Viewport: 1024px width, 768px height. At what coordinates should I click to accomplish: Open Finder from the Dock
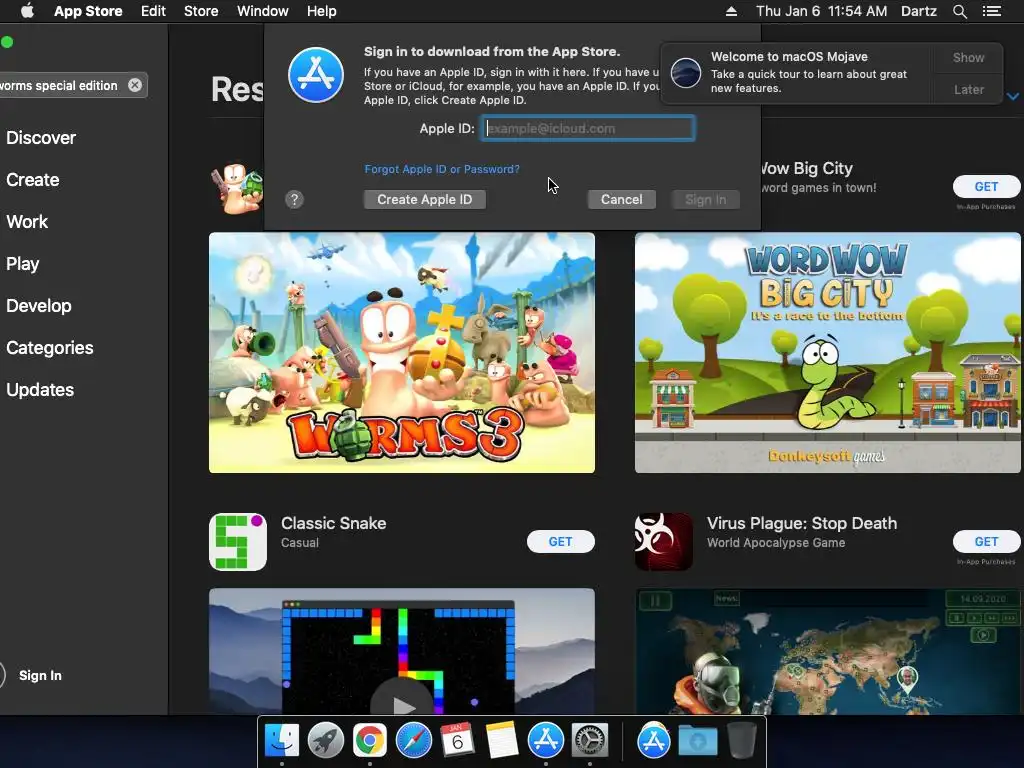point(281,741)
